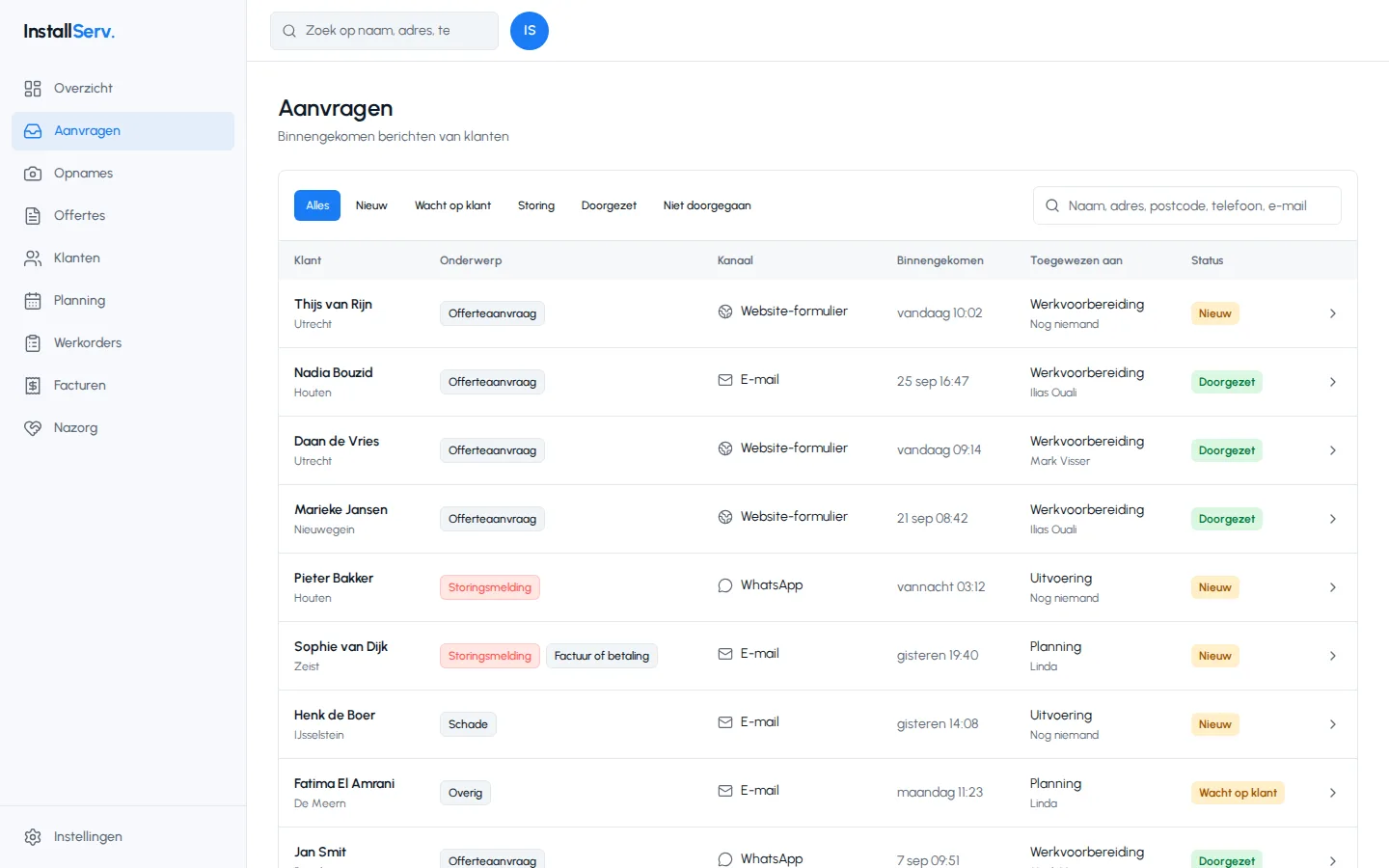The height and width of the screenshot is (868, 1389).
Task: Expand Pieter Bakker row chevron
Action: 1333,587
